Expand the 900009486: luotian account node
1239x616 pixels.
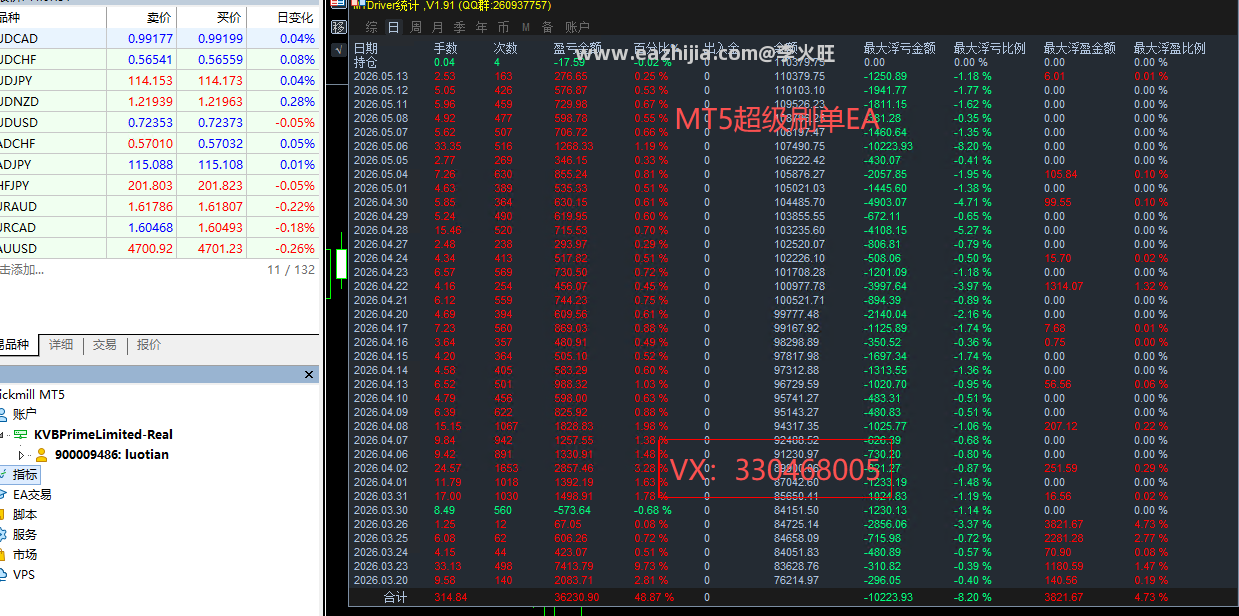pyautogui.click(x=22, y=455)
